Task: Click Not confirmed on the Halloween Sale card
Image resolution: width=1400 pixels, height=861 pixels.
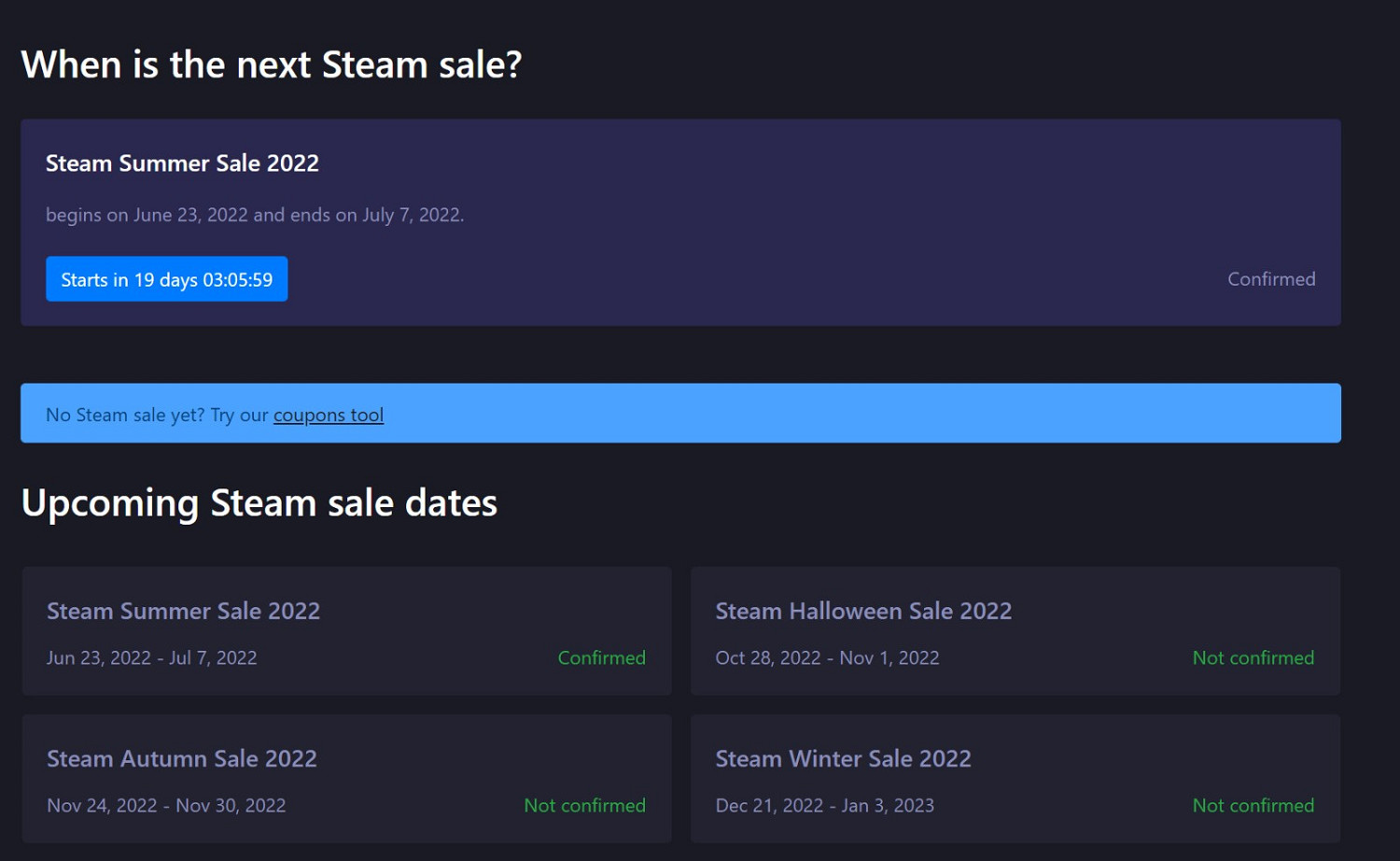Action: tap(1253, 657)
